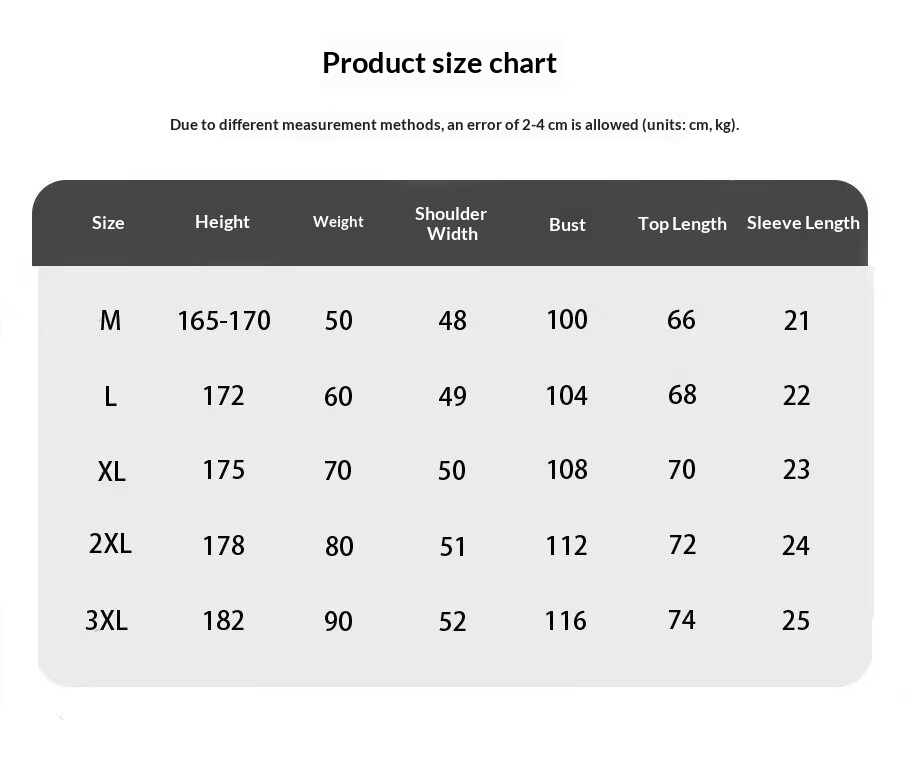
Task: Select the Size column header
Action: point(108,223)
